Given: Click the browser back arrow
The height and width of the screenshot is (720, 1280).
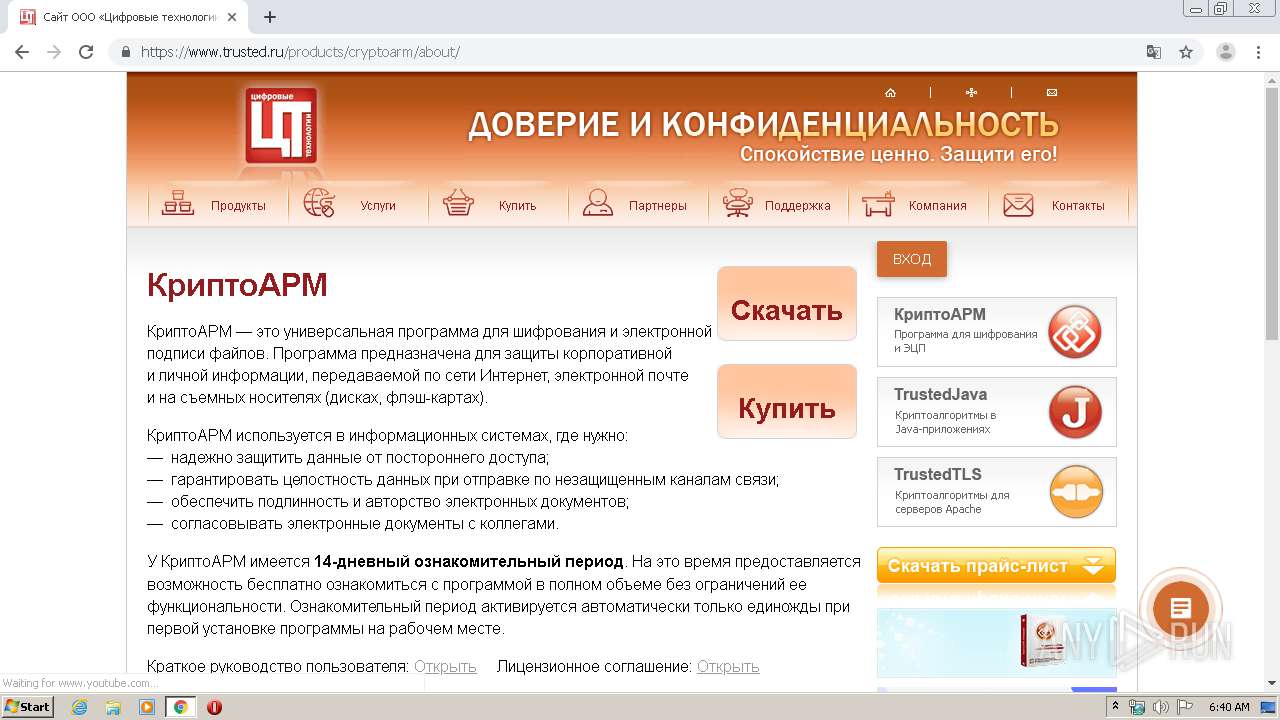Looking at the screenshot, I should click(x=22, y=52).
